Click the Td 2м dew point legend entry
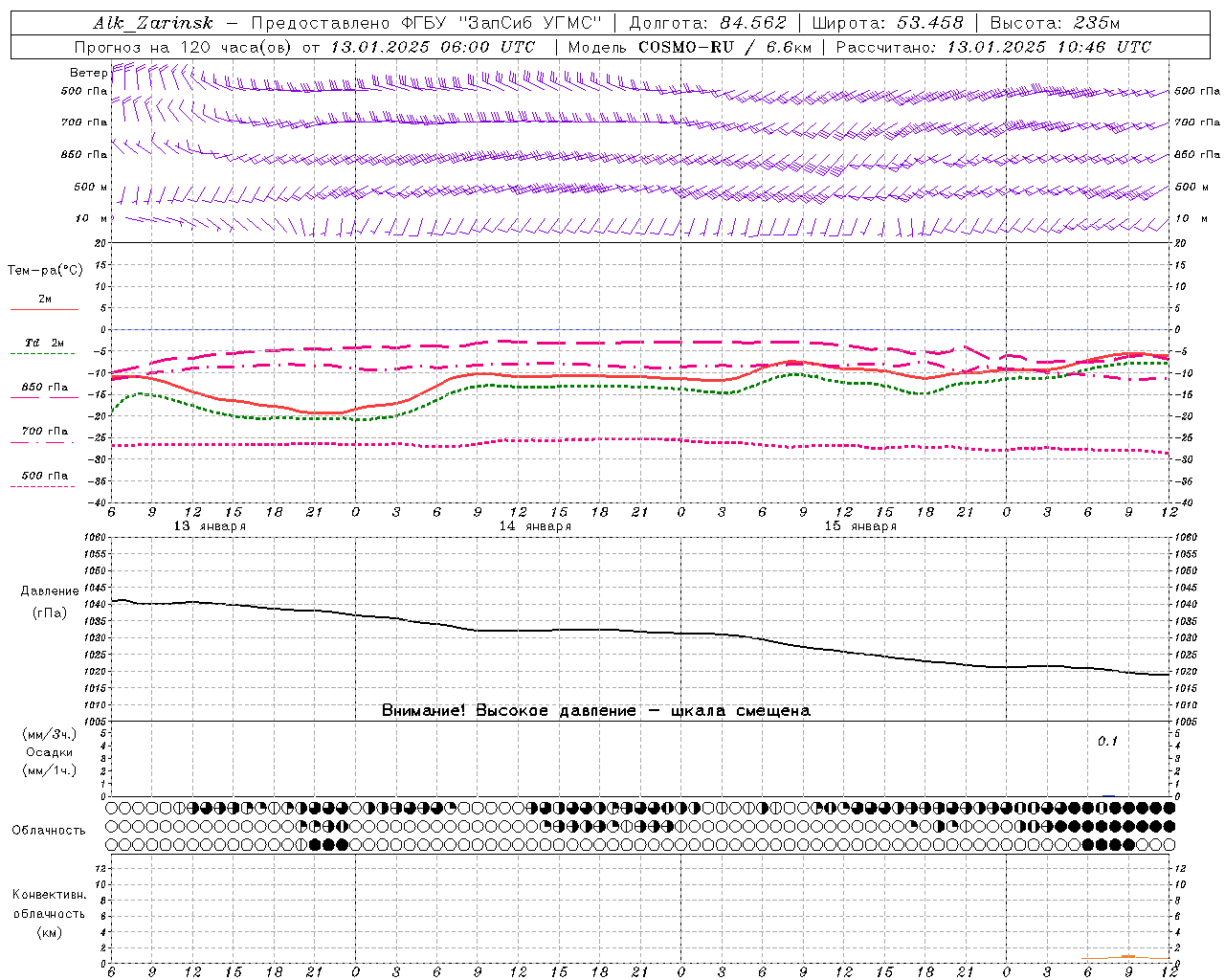Viewport: 1225px width, 980px height. click(x=44, y=343)
